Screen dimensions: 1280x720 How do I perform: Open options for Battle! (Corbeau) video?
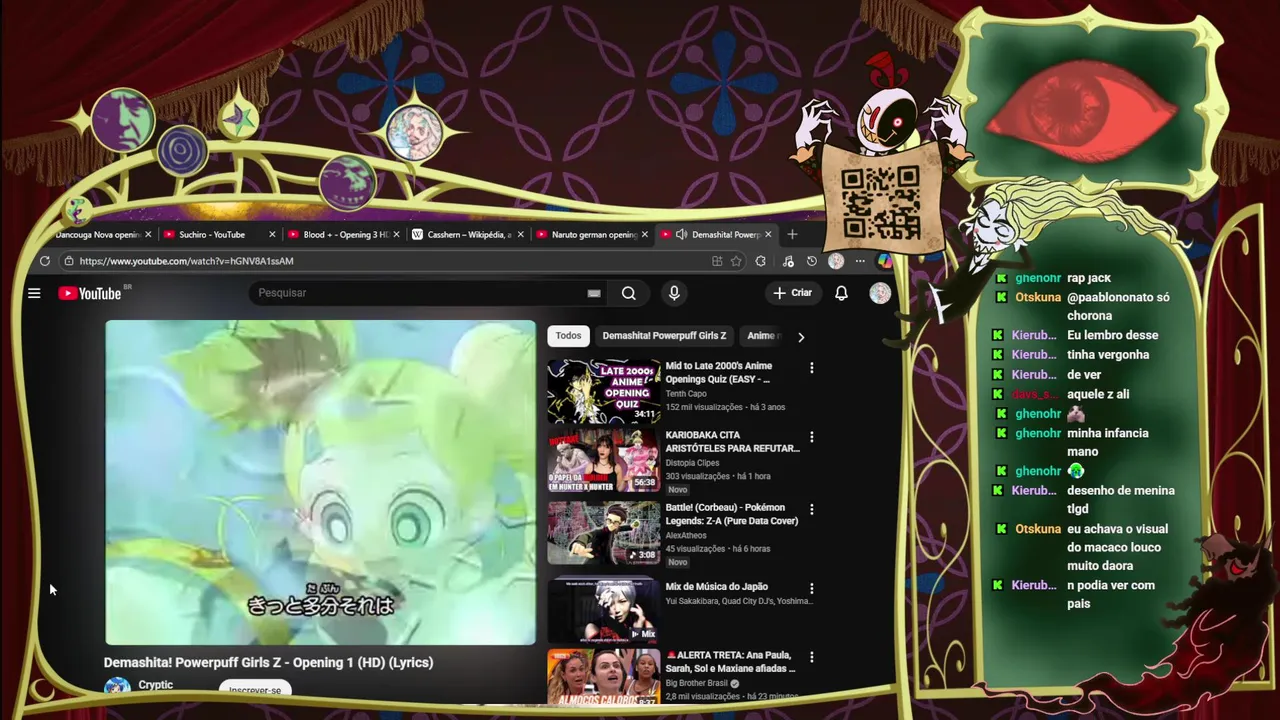tap(812, 509)
